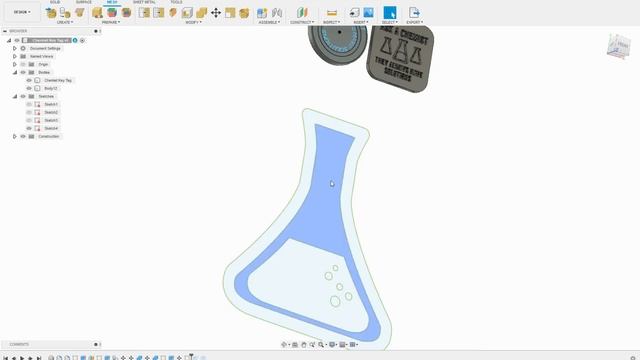Viewport: 640px width, 360px height.
Task: Jump to timeline end
Action: pyautogui.click(x=39, y=358)
